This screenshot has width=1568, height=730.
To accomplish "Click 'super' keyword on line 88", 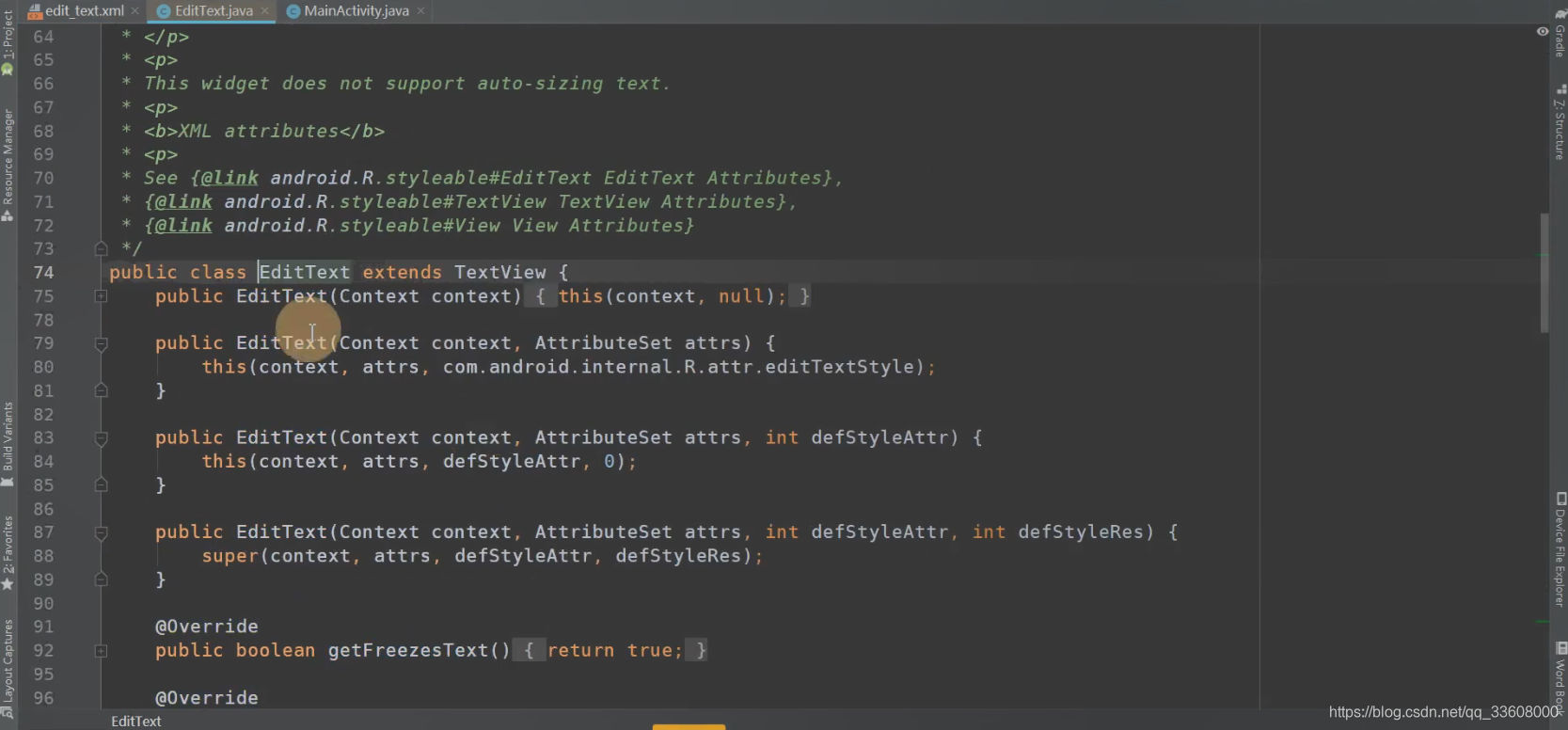I will click(x=230, y=556).
